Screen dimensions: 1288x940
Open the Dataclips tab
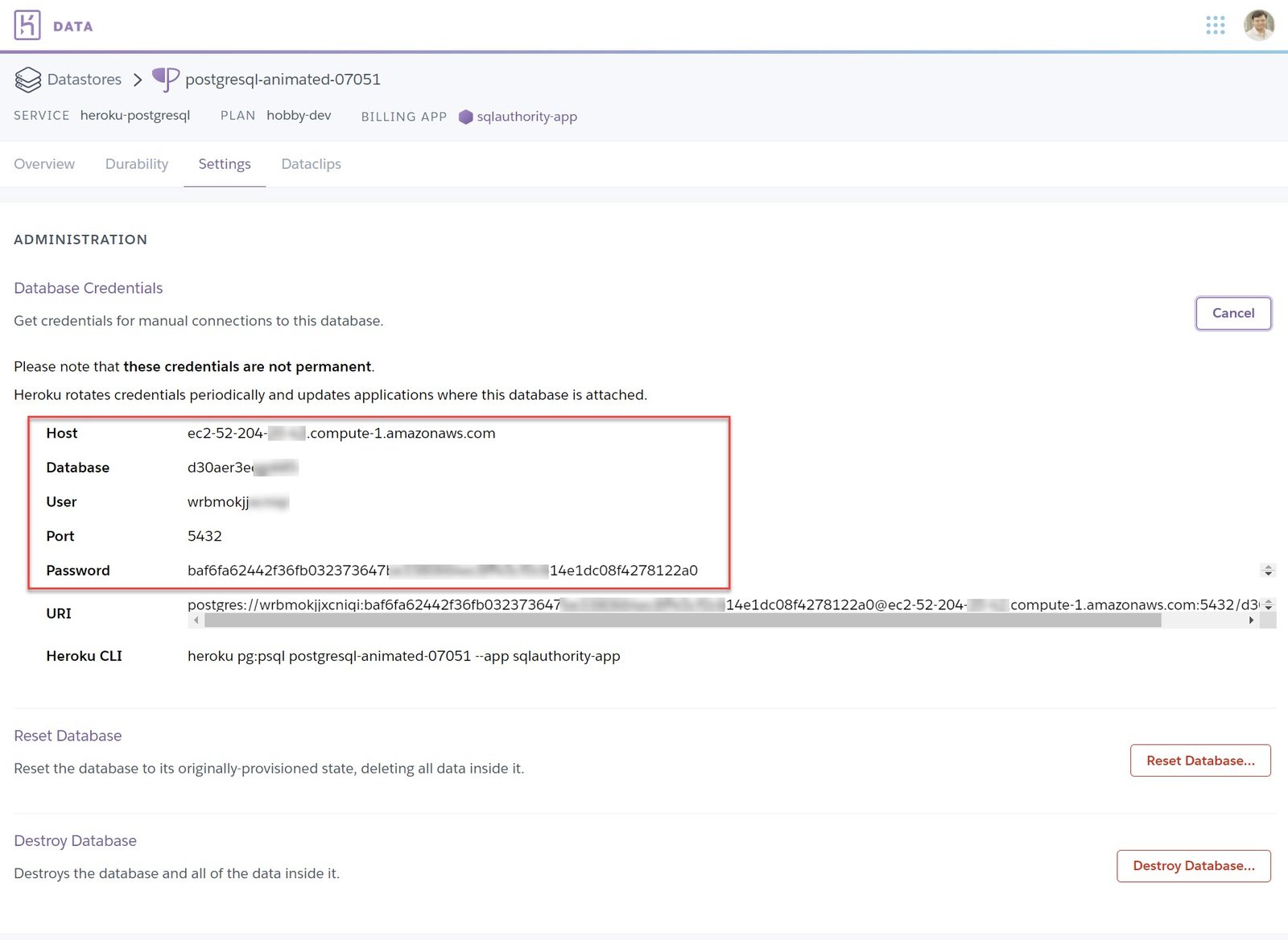(312, 164)
